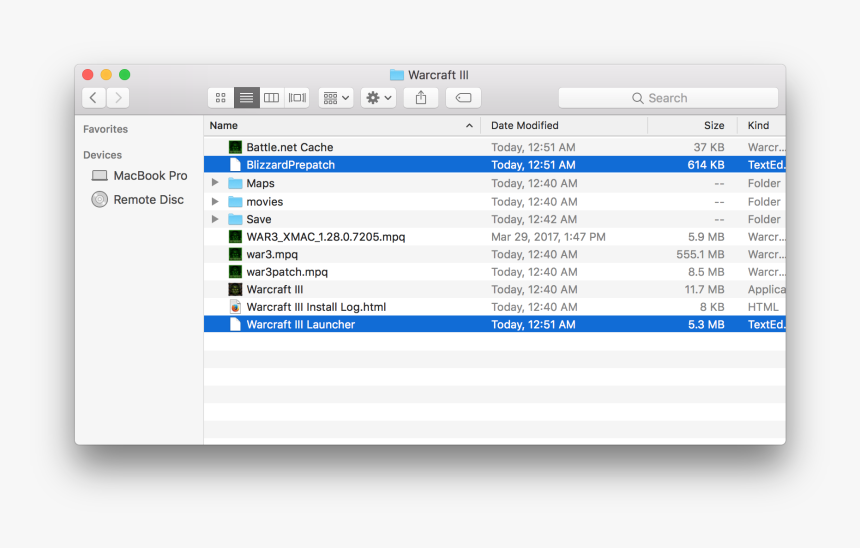Select the Warcraft III Install Log.html name
Viewport: 860px width, 548px height.
coord(316,307)
